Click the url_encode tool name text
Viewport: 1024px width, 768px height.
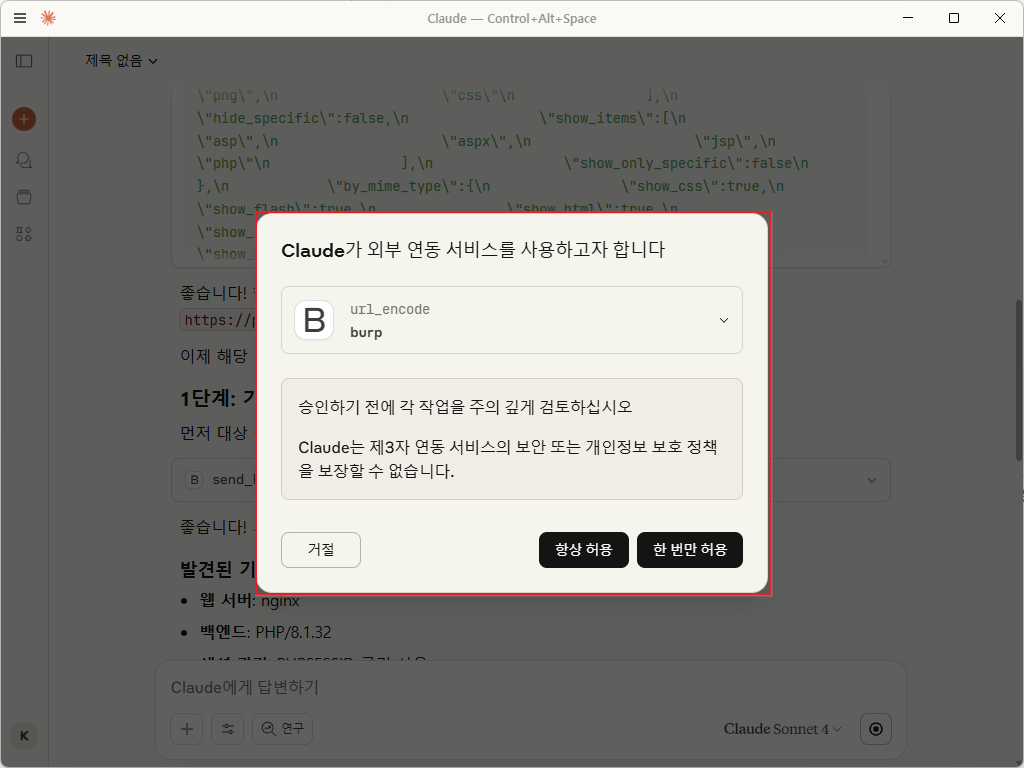390,310
